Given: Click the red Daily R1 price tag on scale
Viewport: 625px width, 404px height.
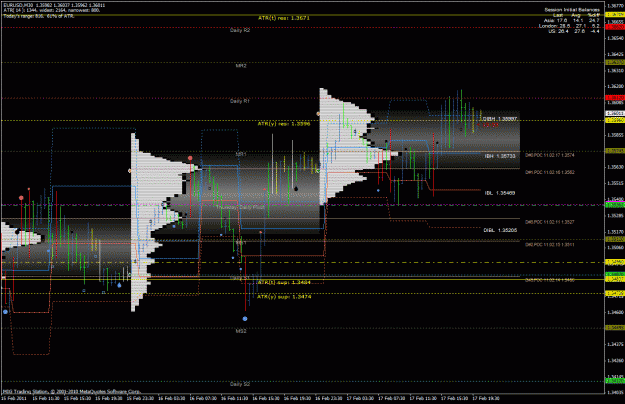Looking at the screenshot, I should click(x=615, y=98).
